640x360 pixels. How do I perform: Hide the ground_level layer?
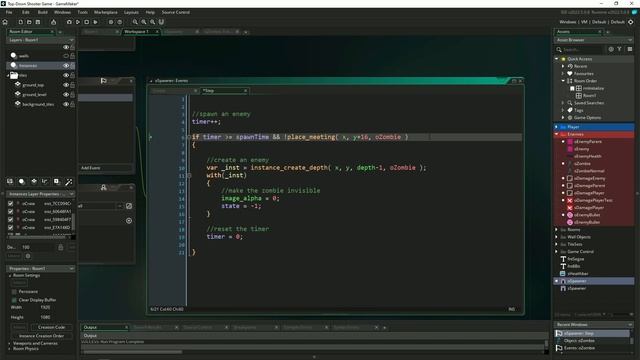(x=66, y=95)
